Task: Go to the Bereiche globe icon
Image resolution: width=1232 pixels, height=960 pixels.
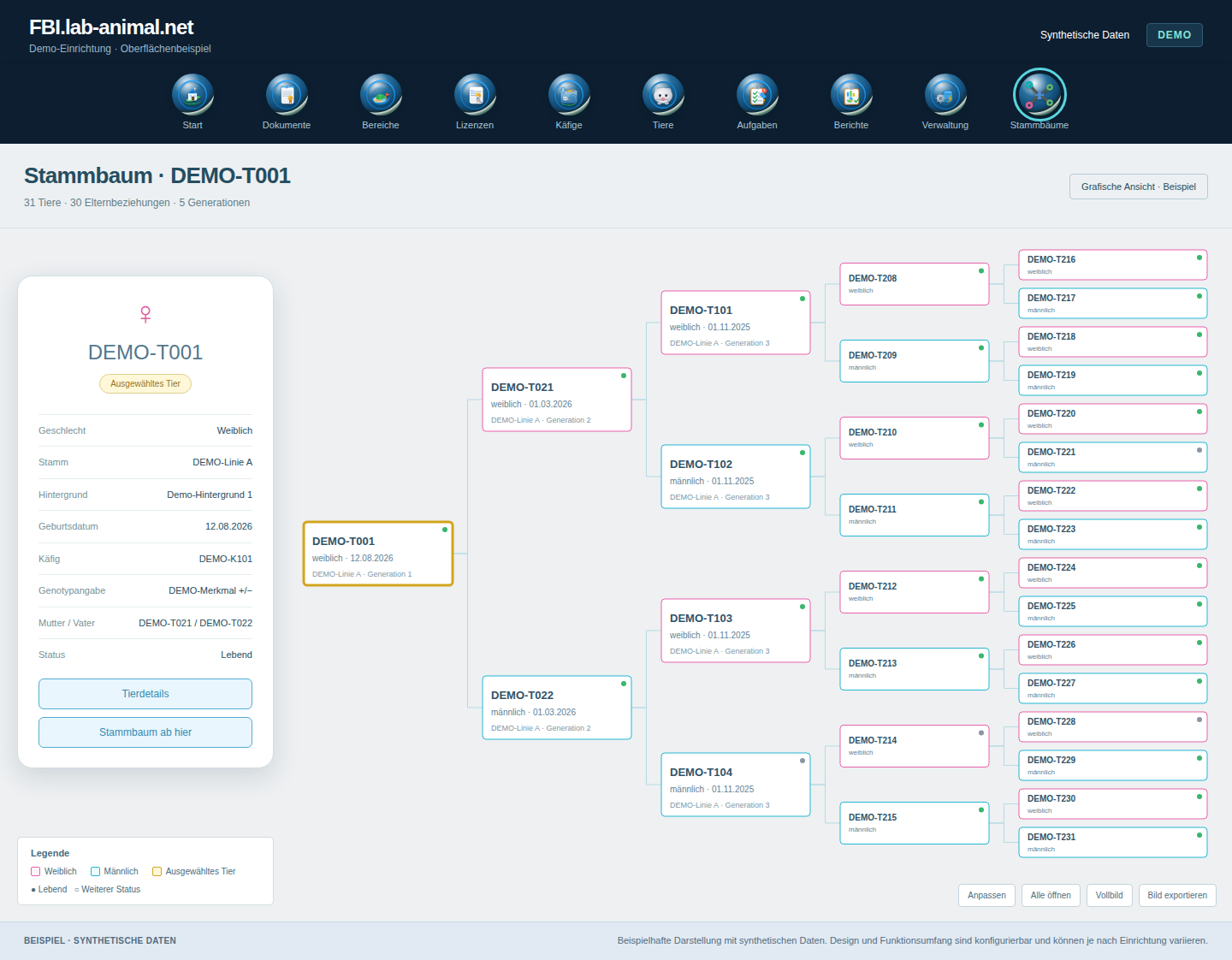Action: click(381, 95)
